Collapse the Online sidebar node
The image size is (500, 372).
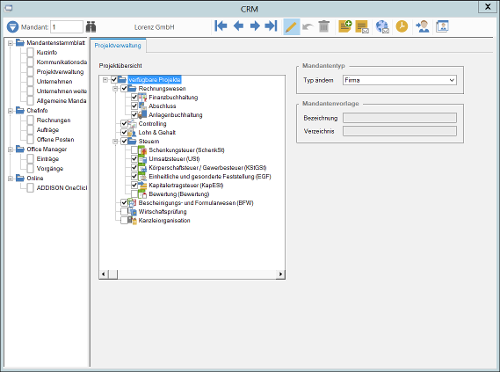10,178
